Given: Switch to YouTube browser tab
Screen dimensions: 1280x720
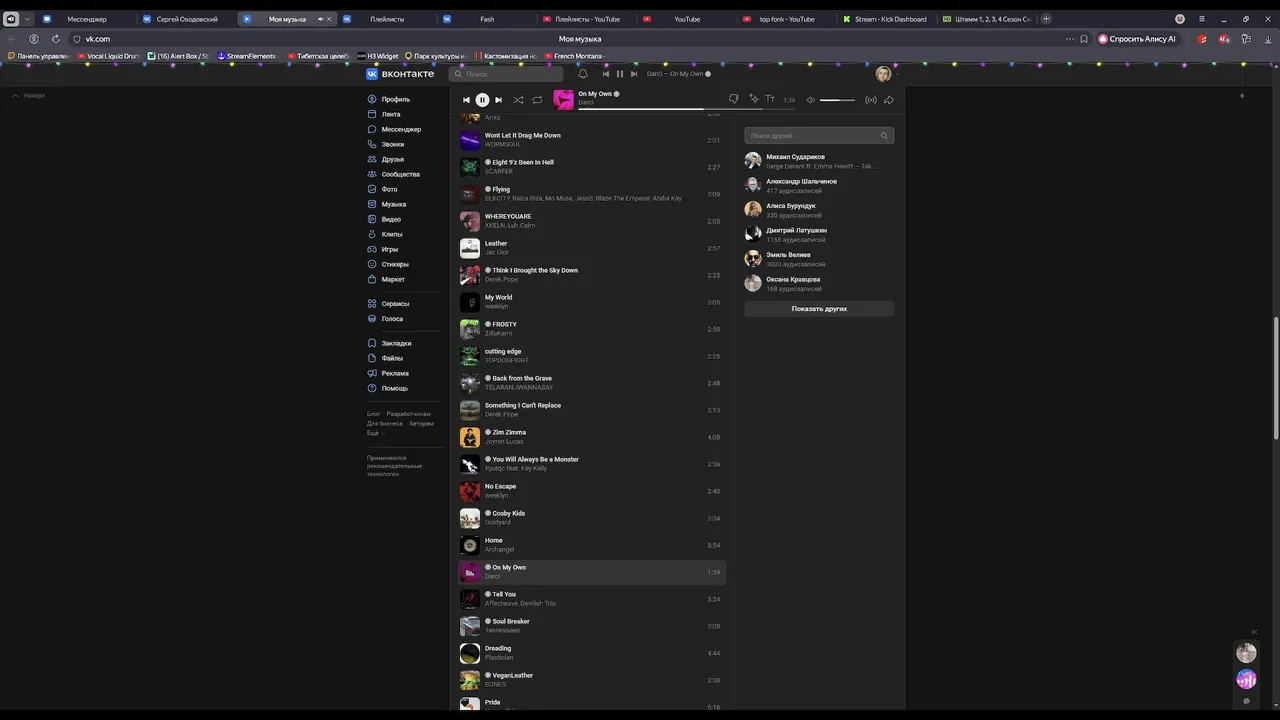Looking at the screenshot, I should click(686, 19).
